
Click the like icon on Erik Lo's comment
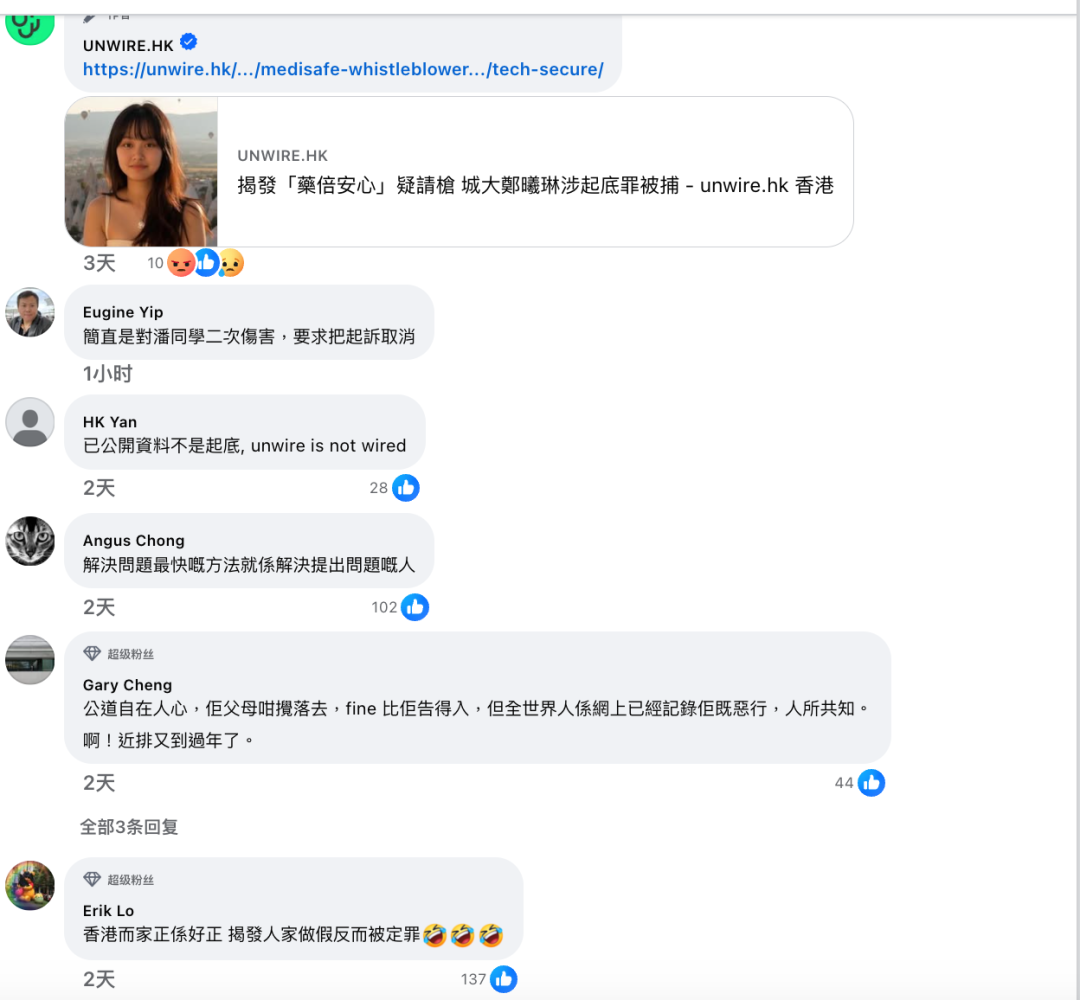(x=503, y=979)
